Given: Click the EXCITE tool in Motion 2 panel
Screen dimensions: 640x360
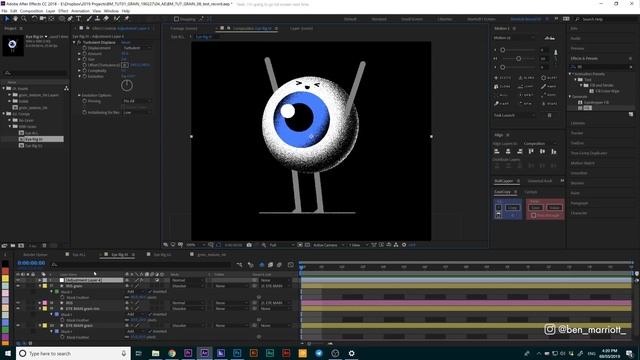Looking at the screenshot, I should 502,78.
